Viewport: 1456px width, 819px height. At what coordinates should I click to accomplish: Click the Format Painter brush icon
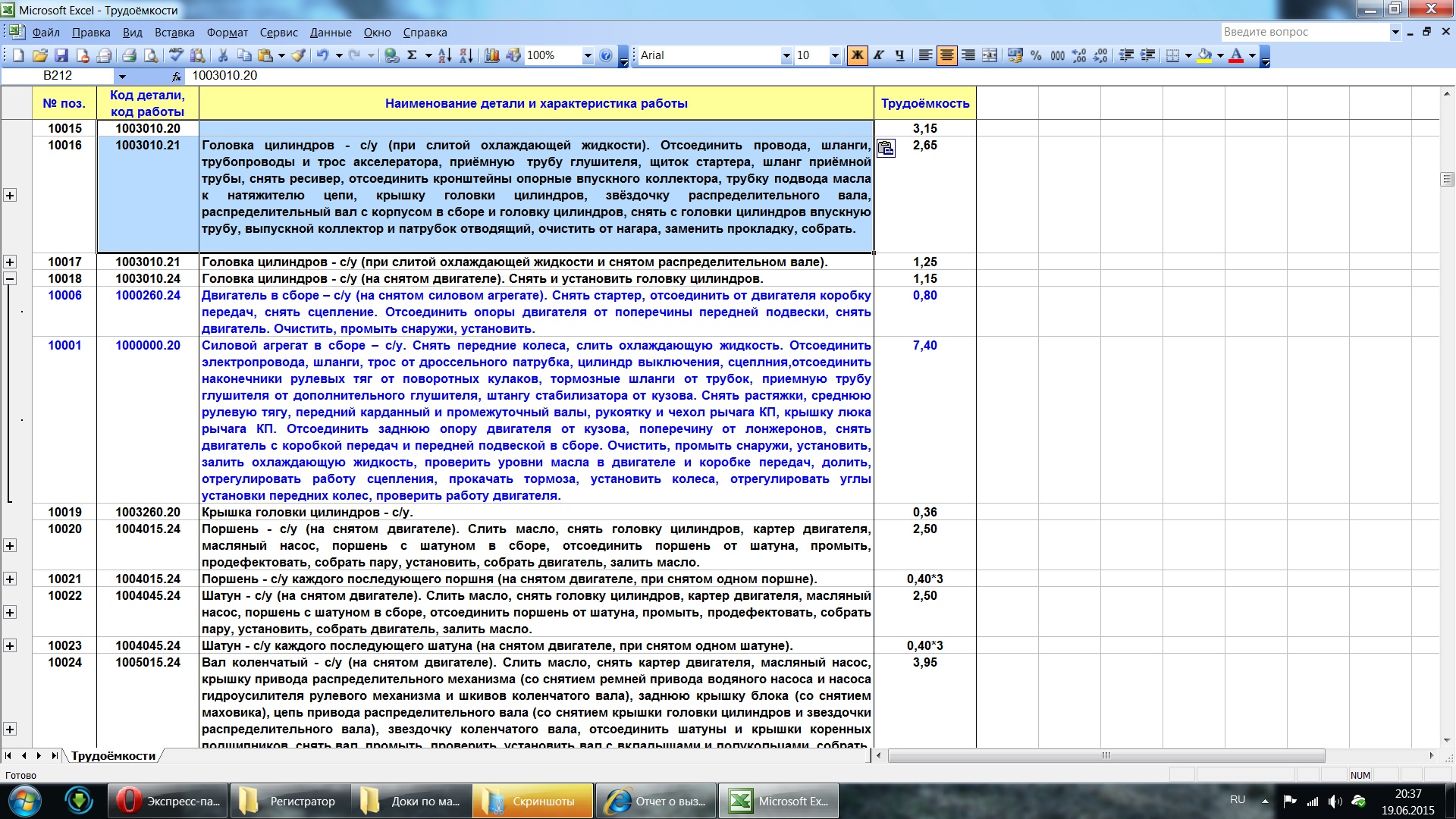(x=299, y=55)
